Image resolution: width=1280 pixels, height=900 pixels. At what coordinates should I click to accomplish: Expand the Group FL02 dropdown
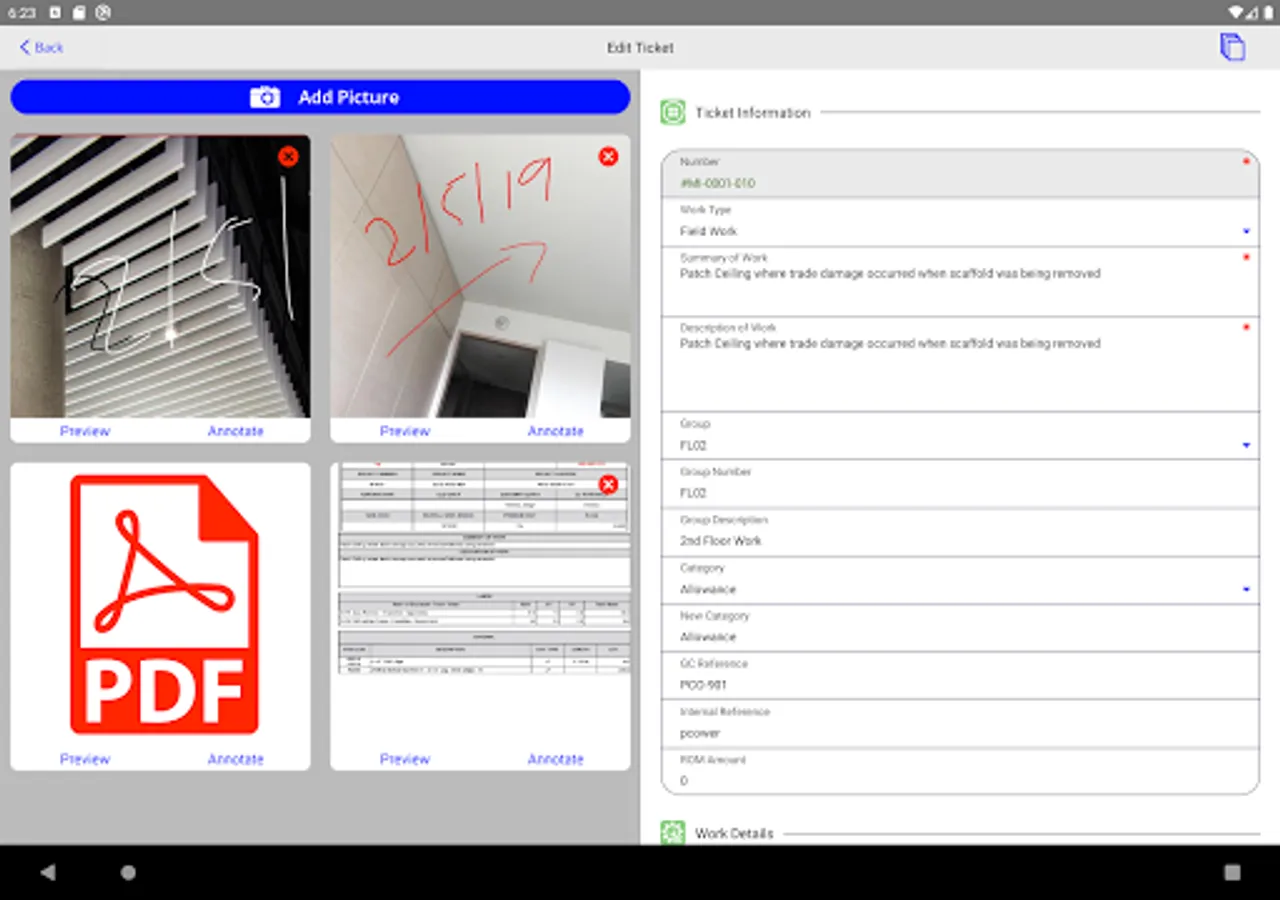click(x=1246, y=445)
